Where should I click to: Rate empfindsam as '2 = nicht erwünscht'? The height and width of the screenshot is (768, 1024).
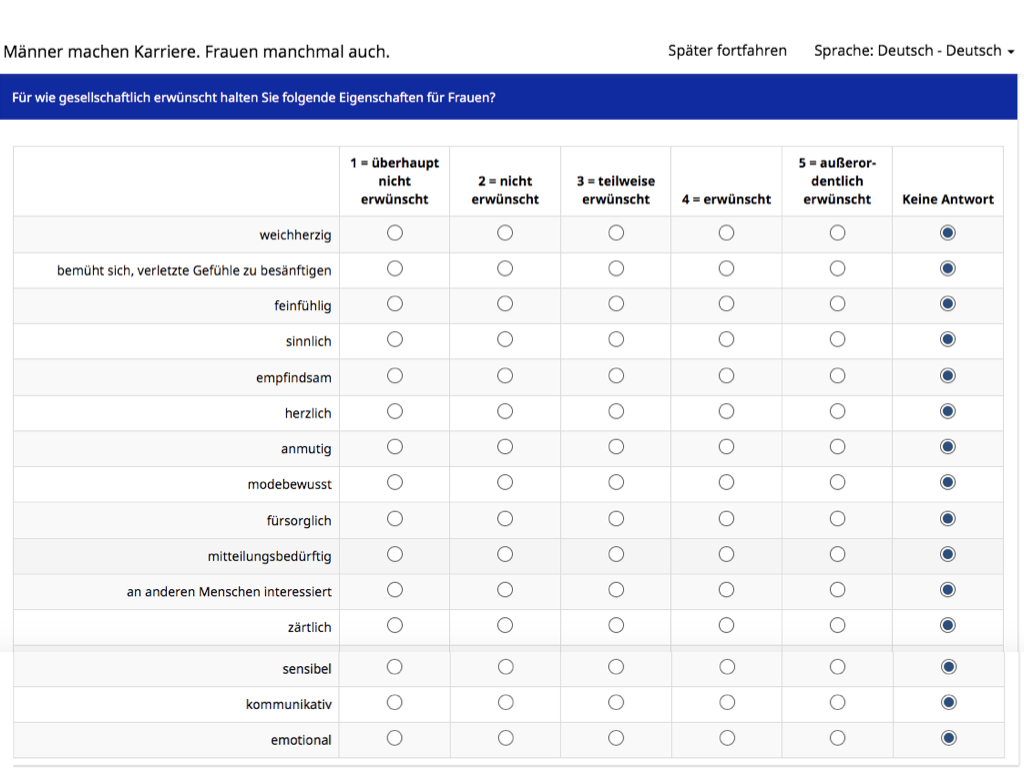505,376
